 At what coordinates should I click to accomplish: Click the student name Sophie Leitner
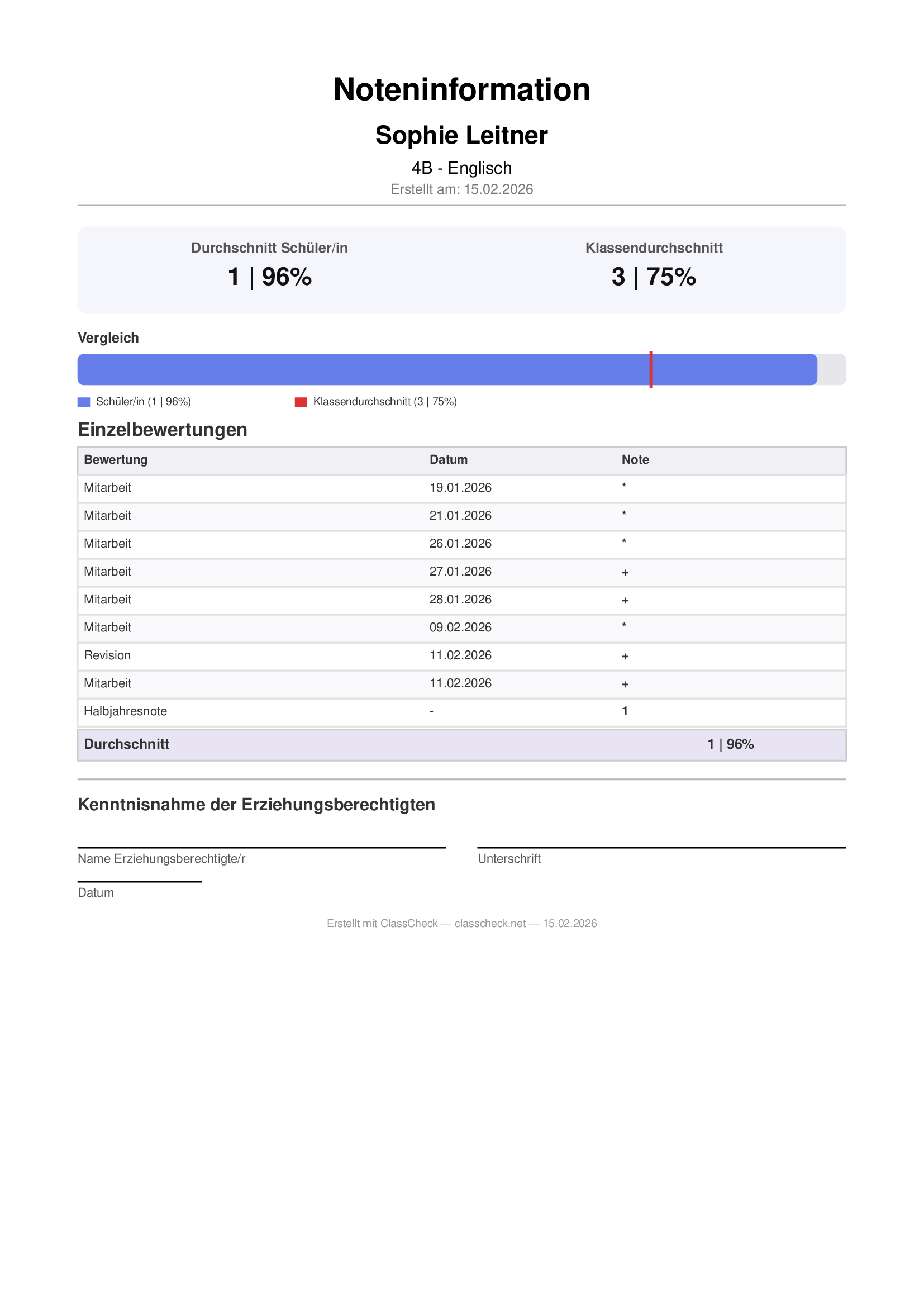[x=461, y=135]
